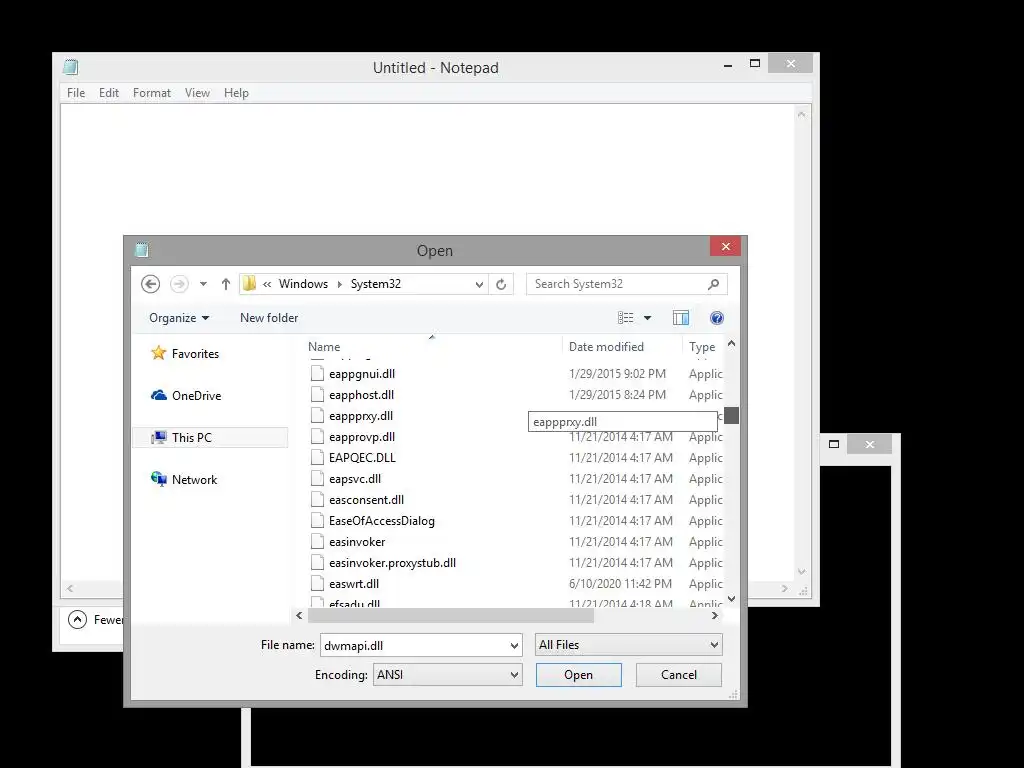Click the Forward arrow in Open dialog
This screenshot has width=1024, height=768.
point(179,284)
